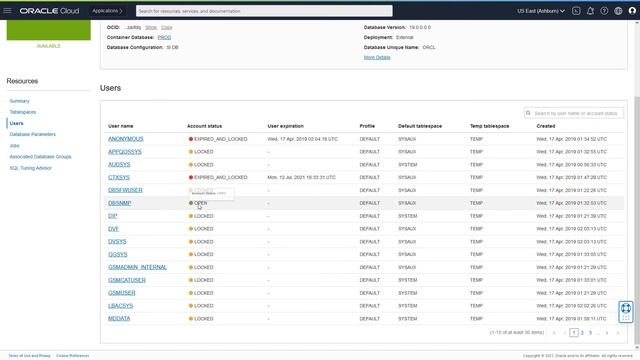Open the DVSYS user
The height and width of the screenshot is (360, 640).
(117, 242)
